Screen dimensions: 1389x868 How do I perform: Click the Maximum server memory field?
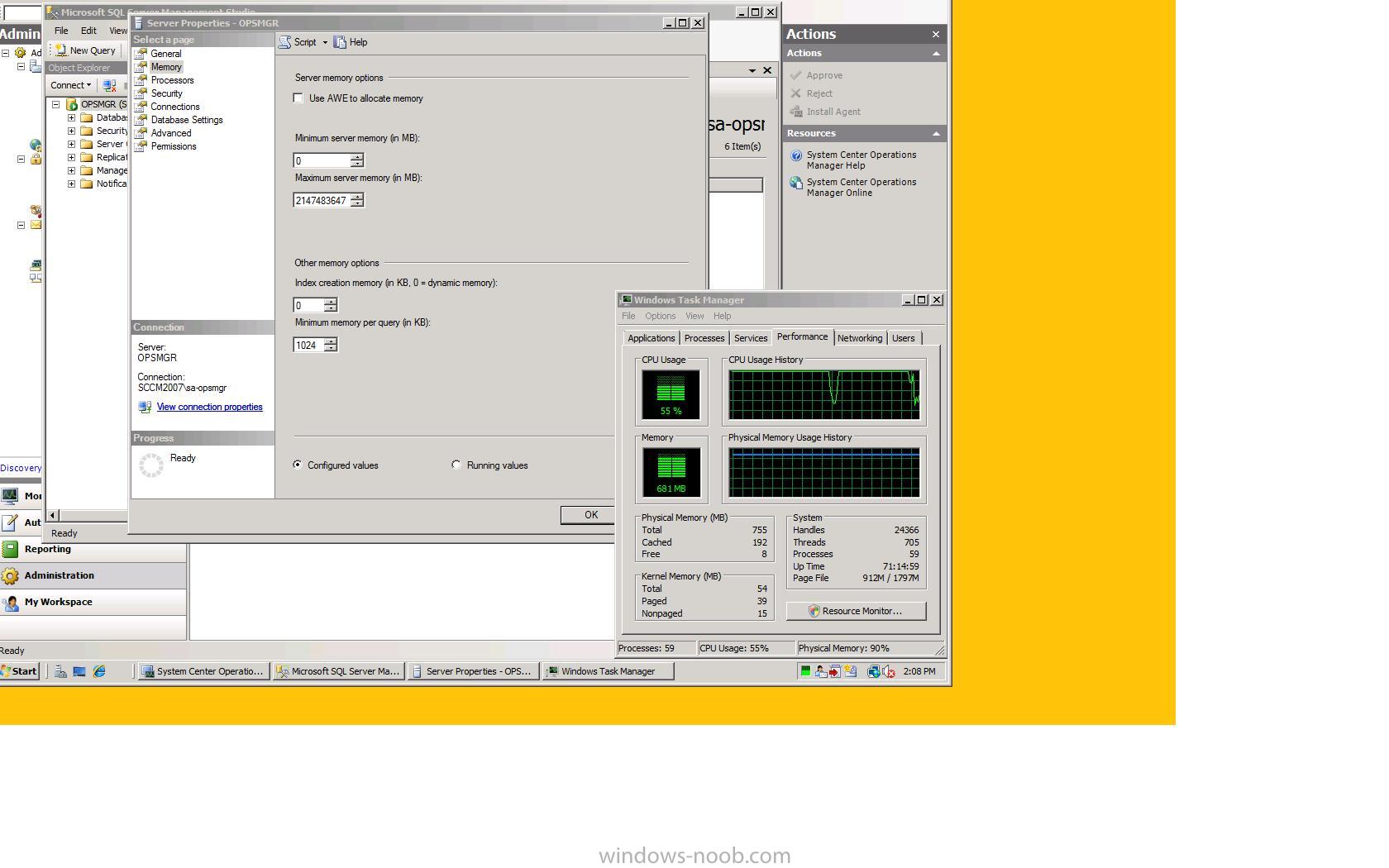point(322,200)
